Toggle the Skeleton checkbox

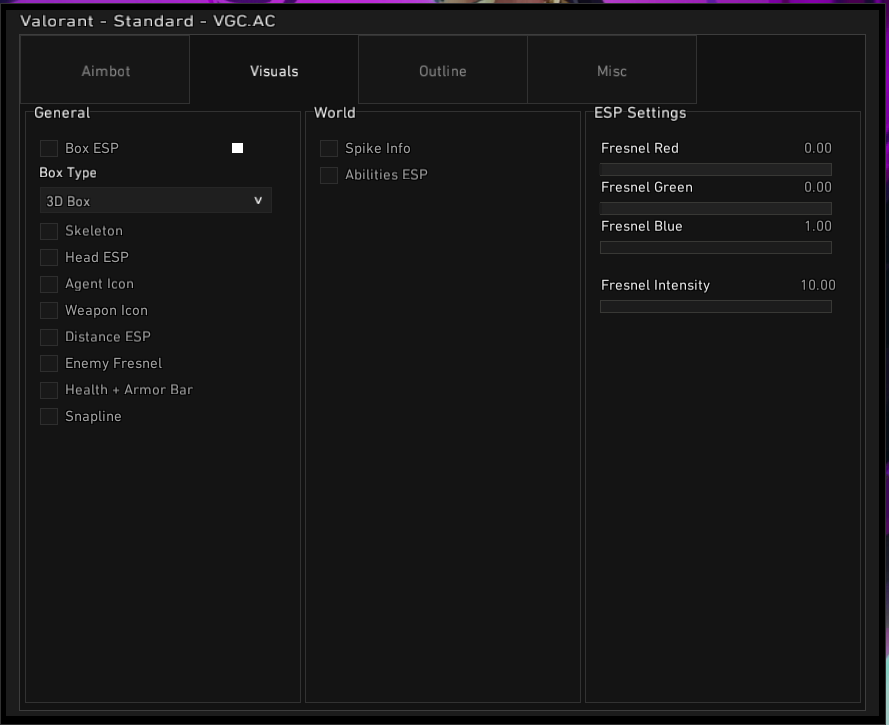click(49, 231)
